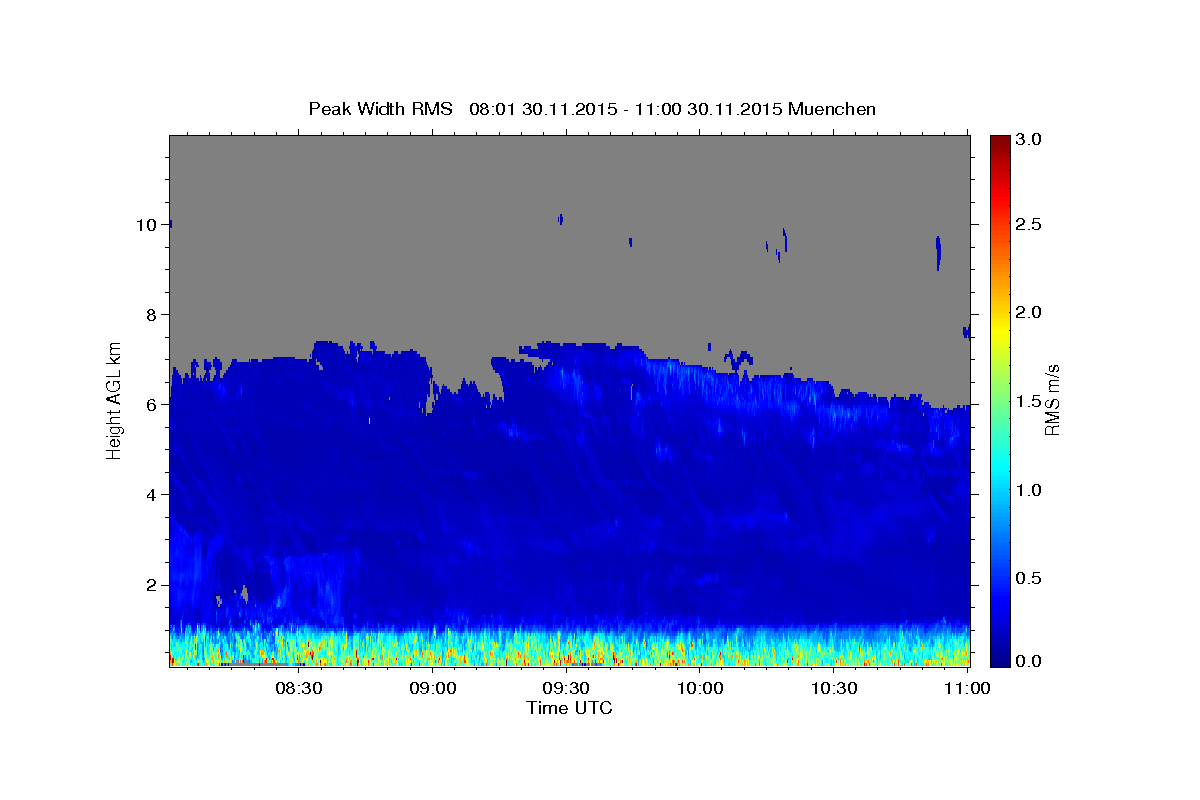Click the 'Height AGL km' axis label

[115, 400]
